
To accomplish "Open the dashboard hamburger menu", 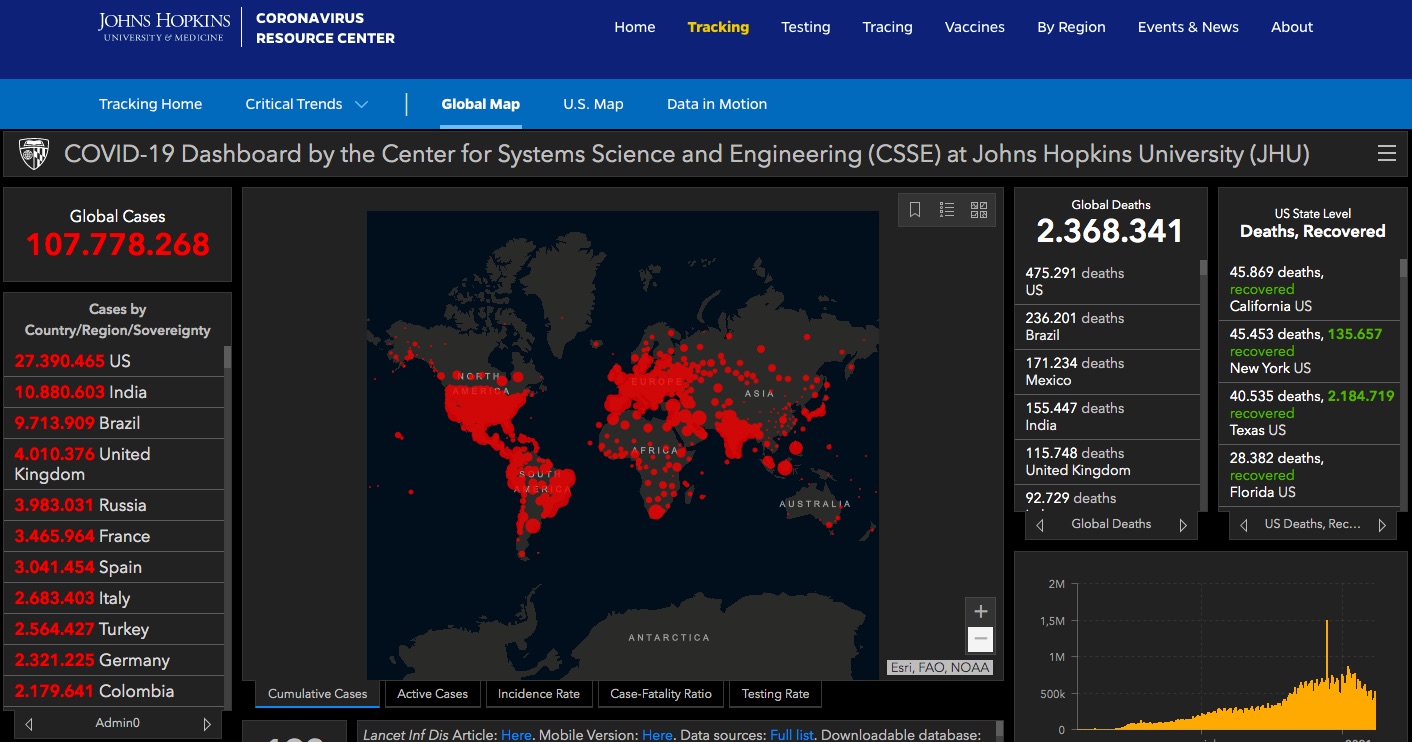I will (1386, 154).
